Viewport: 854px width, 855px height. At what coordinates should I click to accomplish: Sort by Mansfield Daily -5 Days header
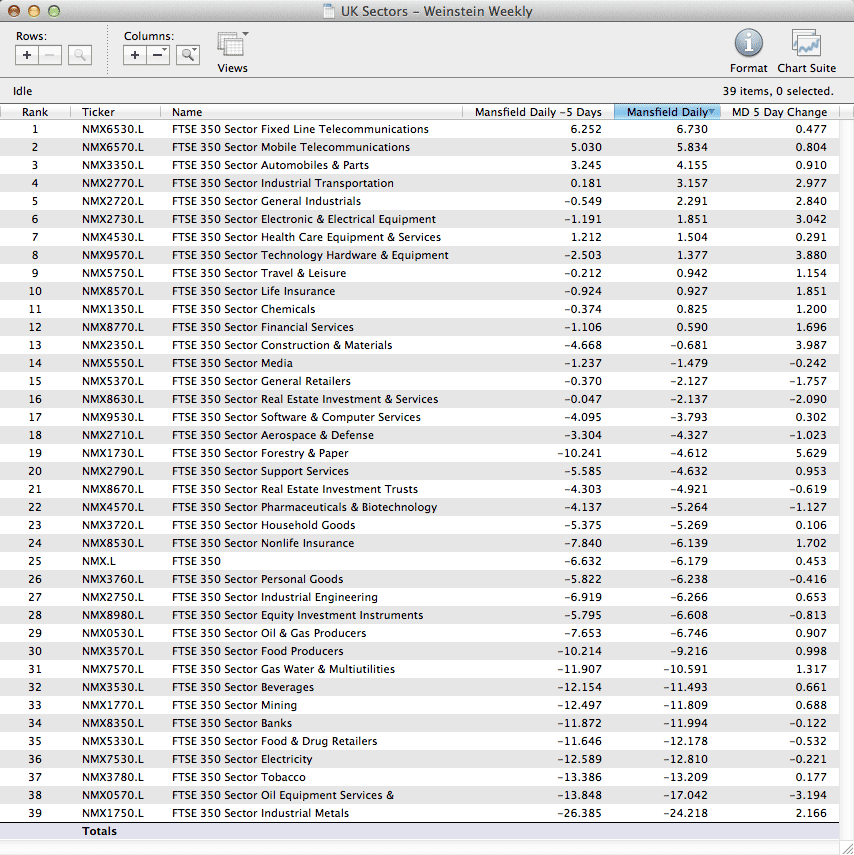coord(538,112)
